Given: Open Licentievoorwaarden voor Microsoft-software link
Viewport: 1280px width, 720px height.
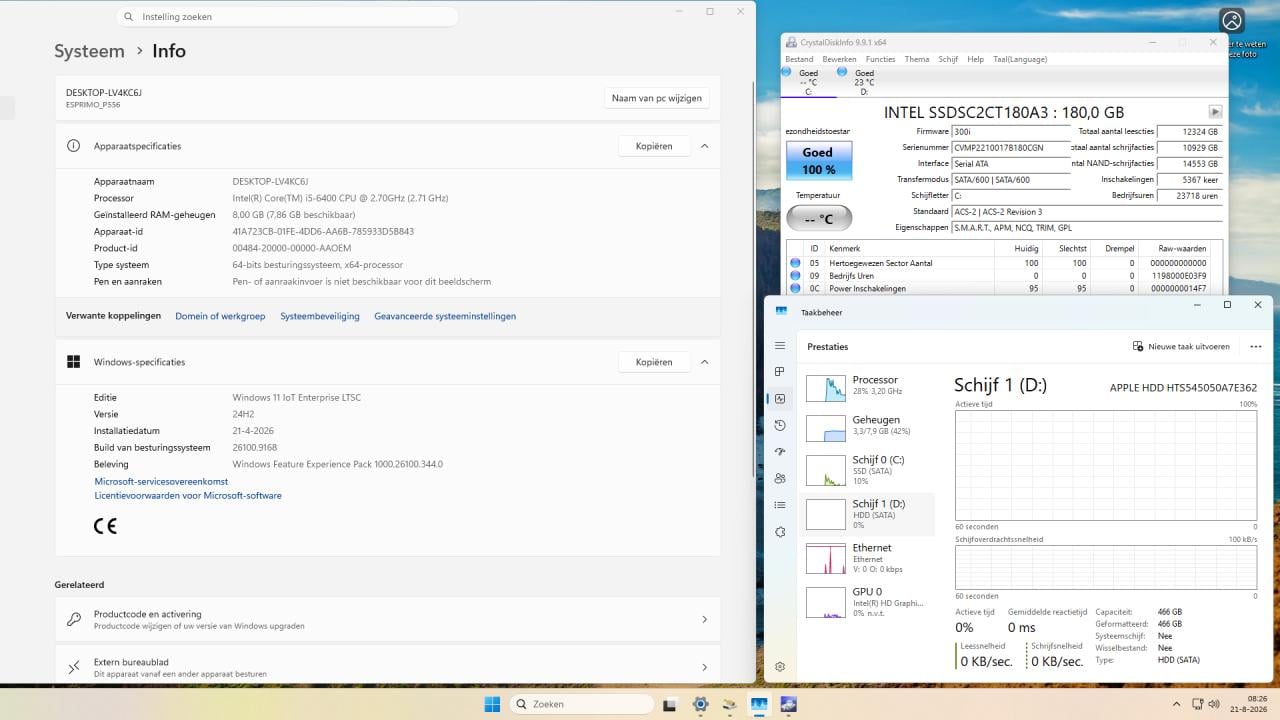Looking at the screenshot, I should click(x=188, y=496).
